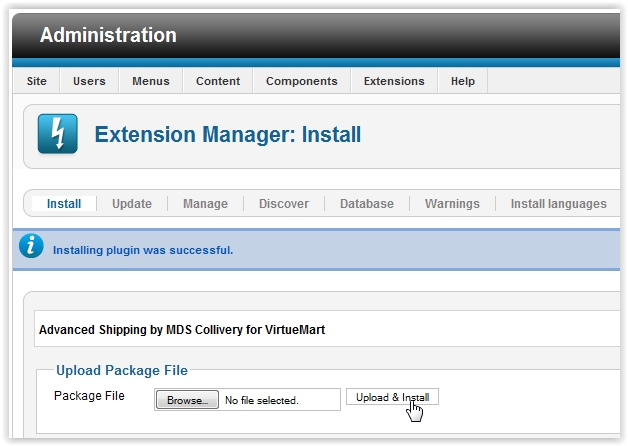Viewport: 628px width, 446px height.
Task: Open the Content menu
Action: [217, 81]
